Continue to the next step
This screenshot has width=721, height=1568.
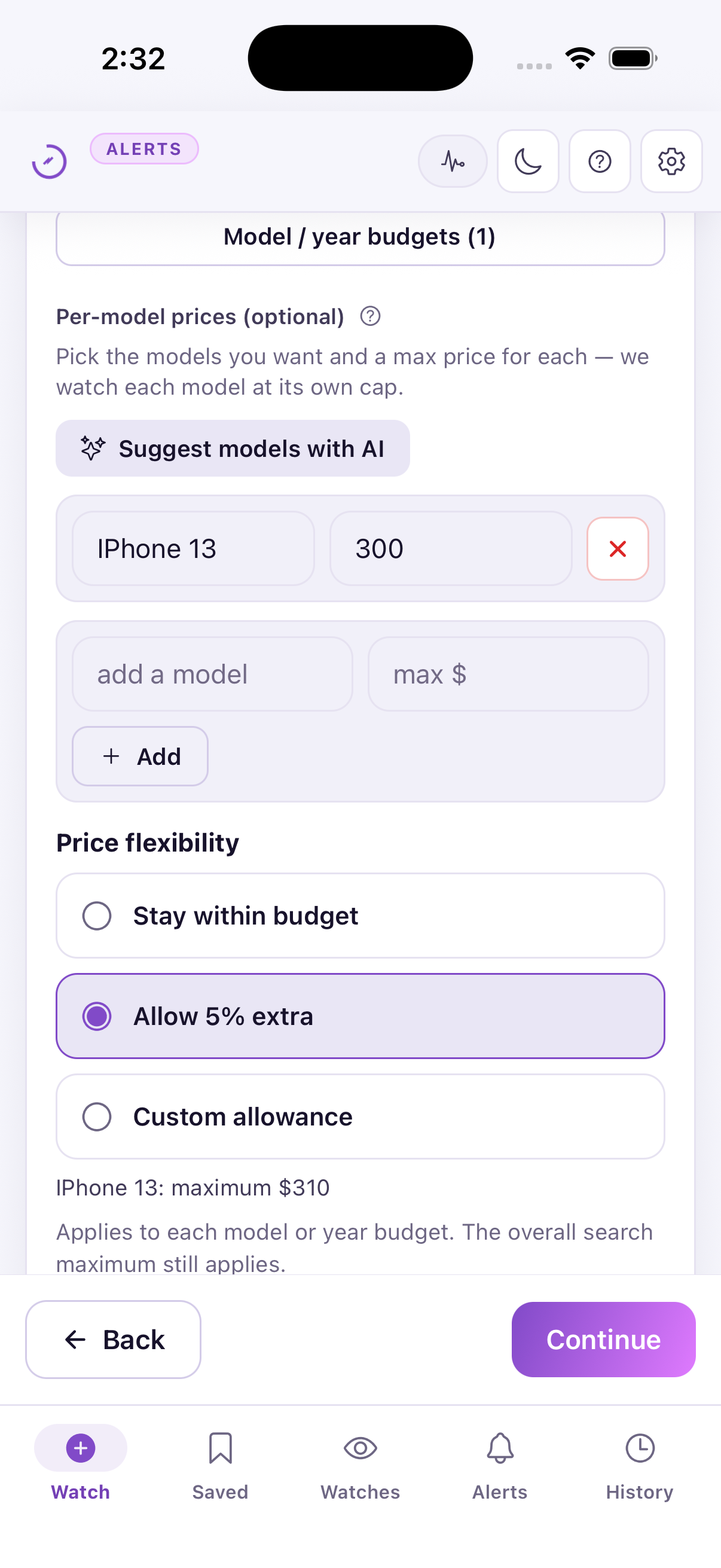click(x=603, y=1339)
